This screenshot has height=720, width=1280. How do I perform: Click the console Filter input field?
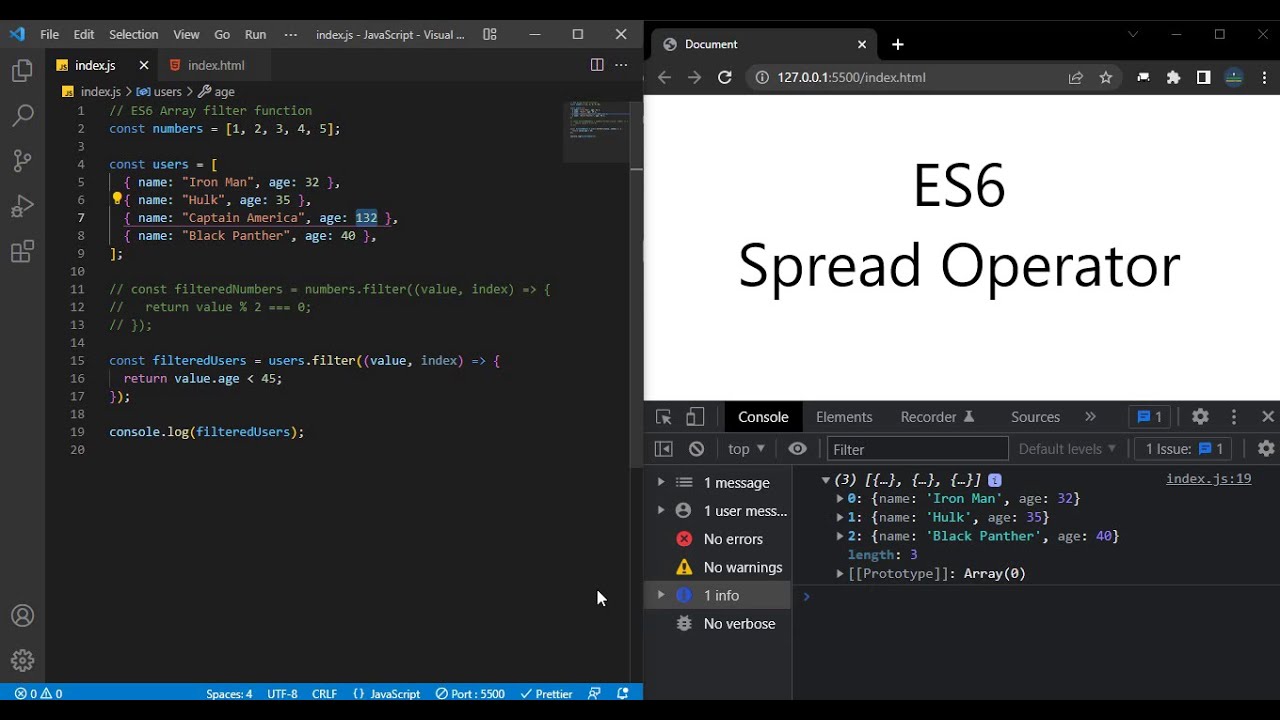click(x=917, y=449)
